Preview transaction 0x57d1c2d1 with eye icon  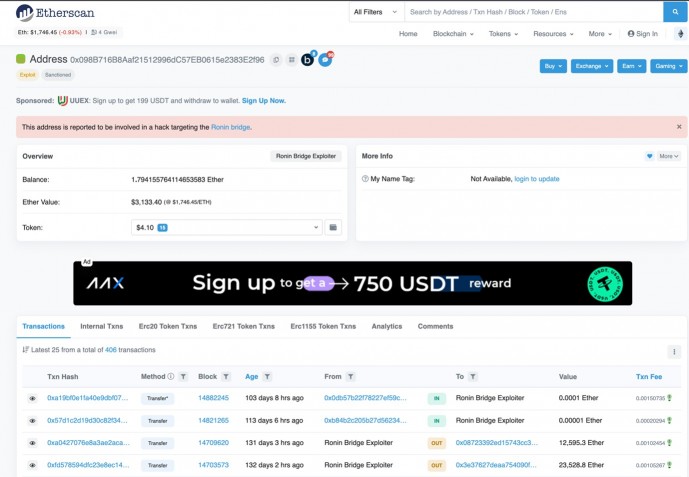(33, 421)
